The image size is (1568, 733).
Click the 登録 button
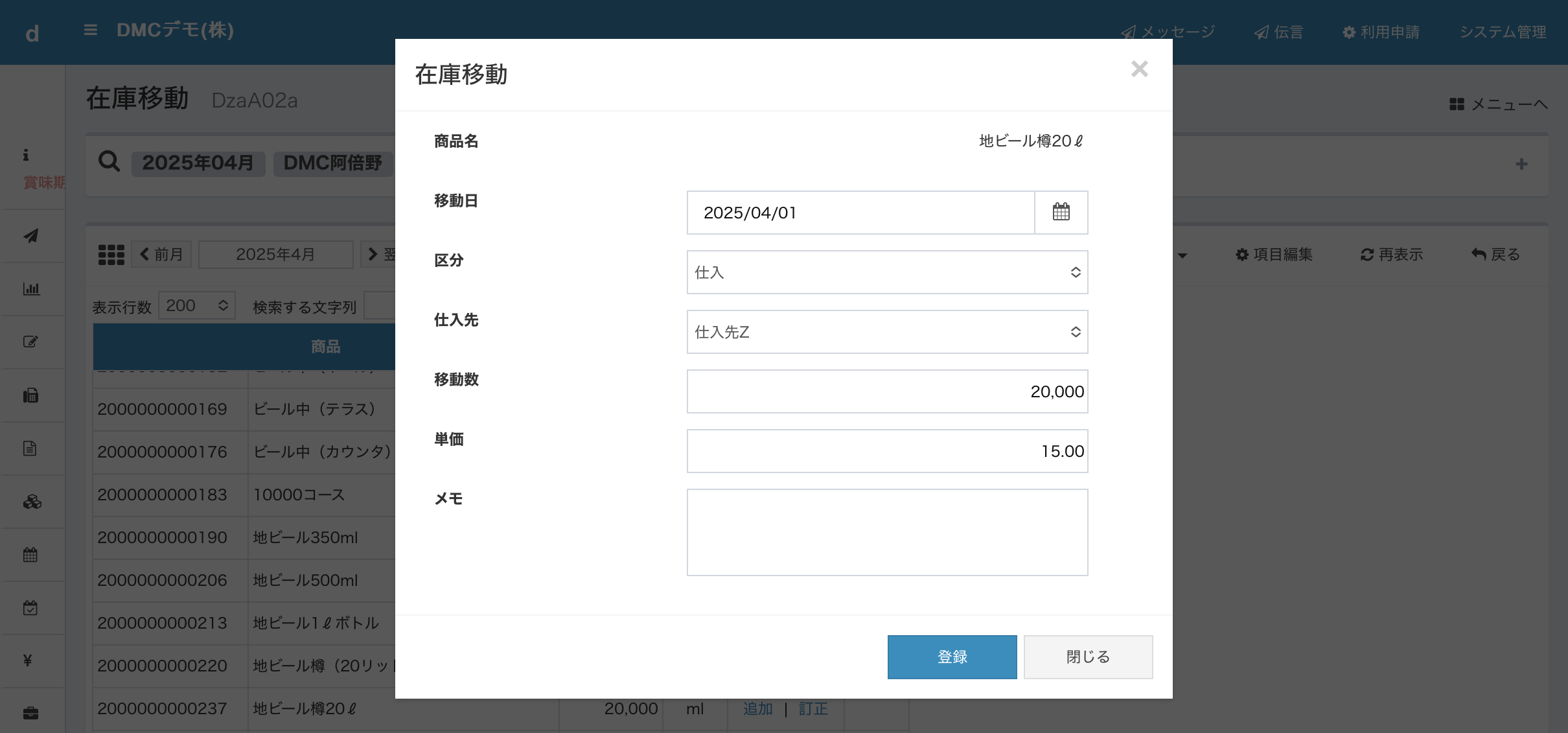point(952,657)
